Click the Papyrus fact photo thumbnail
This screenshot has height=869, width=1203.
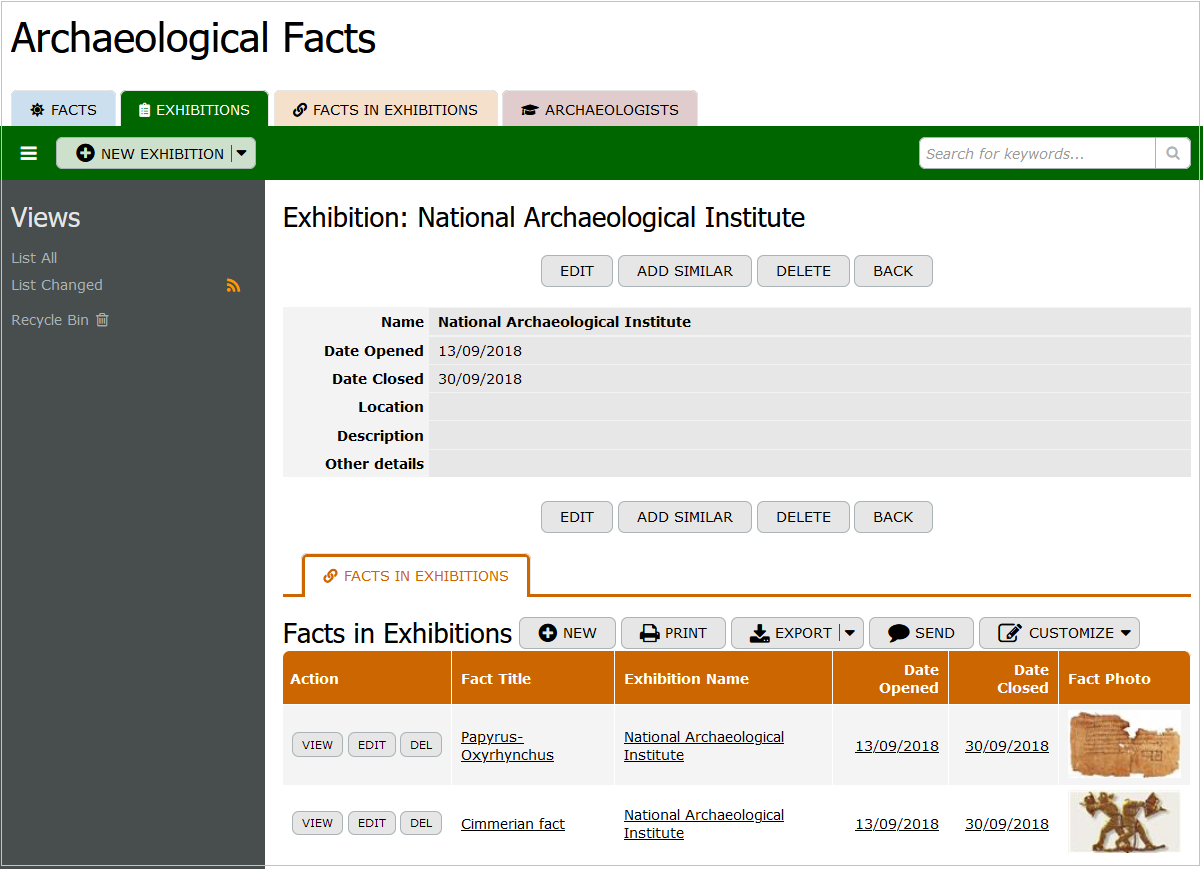(1123, 744)
